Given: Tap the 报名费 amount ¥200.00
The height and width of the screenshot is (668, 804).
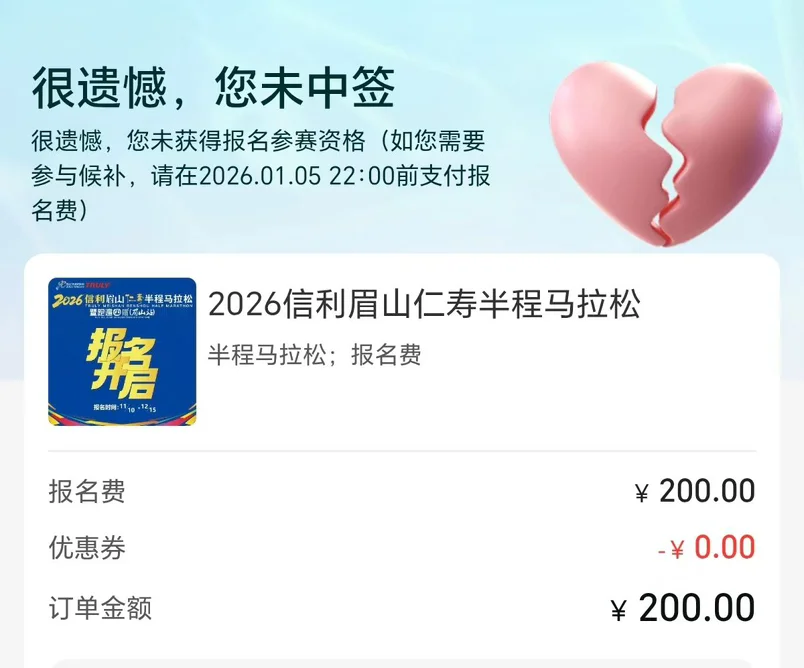Looking at the screenshot, I should point(695,491).
